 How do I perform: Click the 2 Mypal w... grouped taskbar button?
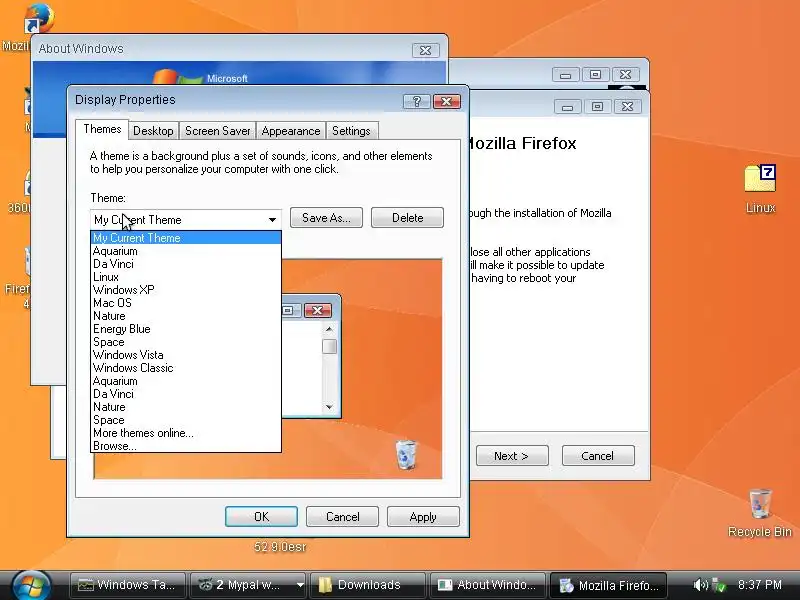[x=242, y=585]
